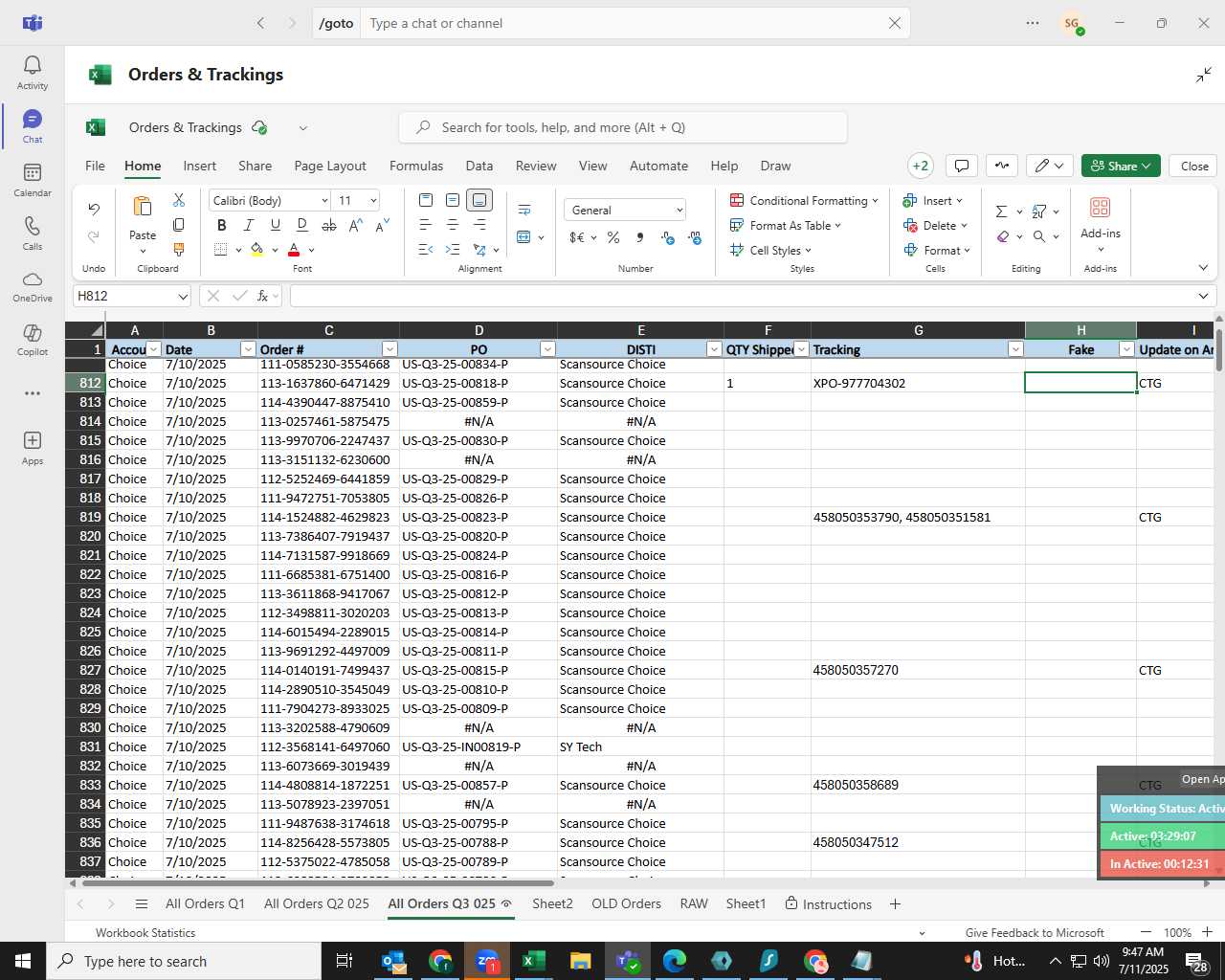Viewport: 1225px width, 980px height.
Task: Click the Find and Select magnifier icon
Action: tap(1039, 236)
